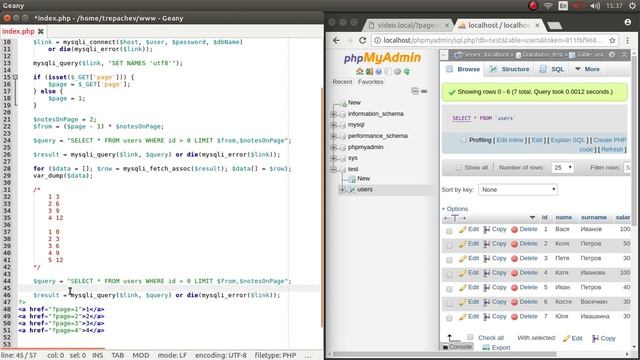Reload navigation panel with green arrow icon
640x360 pixels.
coord(407,71)
